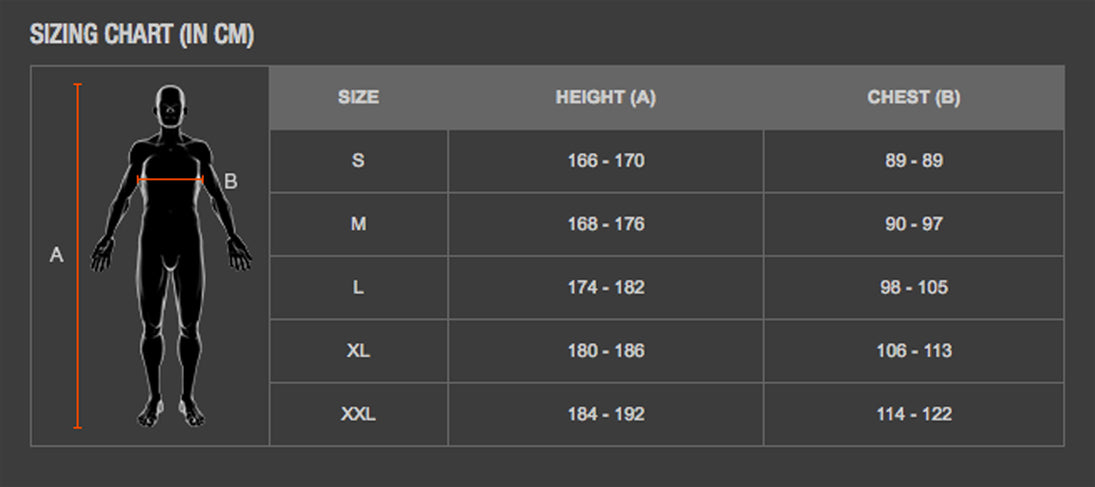The height and width of the screenshot is (487, 1095).
Task: Click the 184 - 192 height value
Action: coord(605,414)
